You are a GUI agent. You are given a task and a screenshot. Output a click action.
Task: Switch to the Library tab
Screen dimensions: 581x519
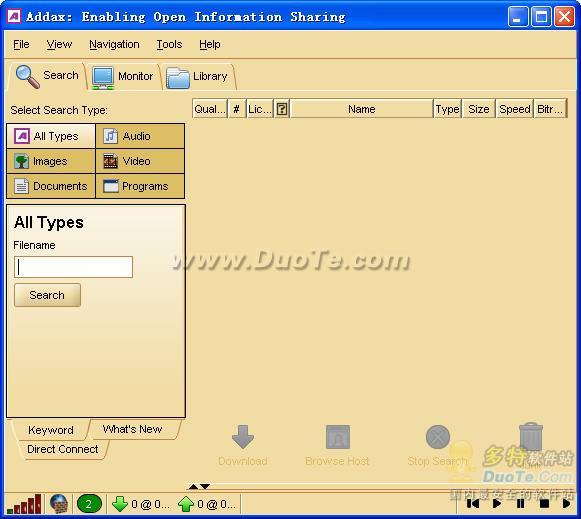198,77
